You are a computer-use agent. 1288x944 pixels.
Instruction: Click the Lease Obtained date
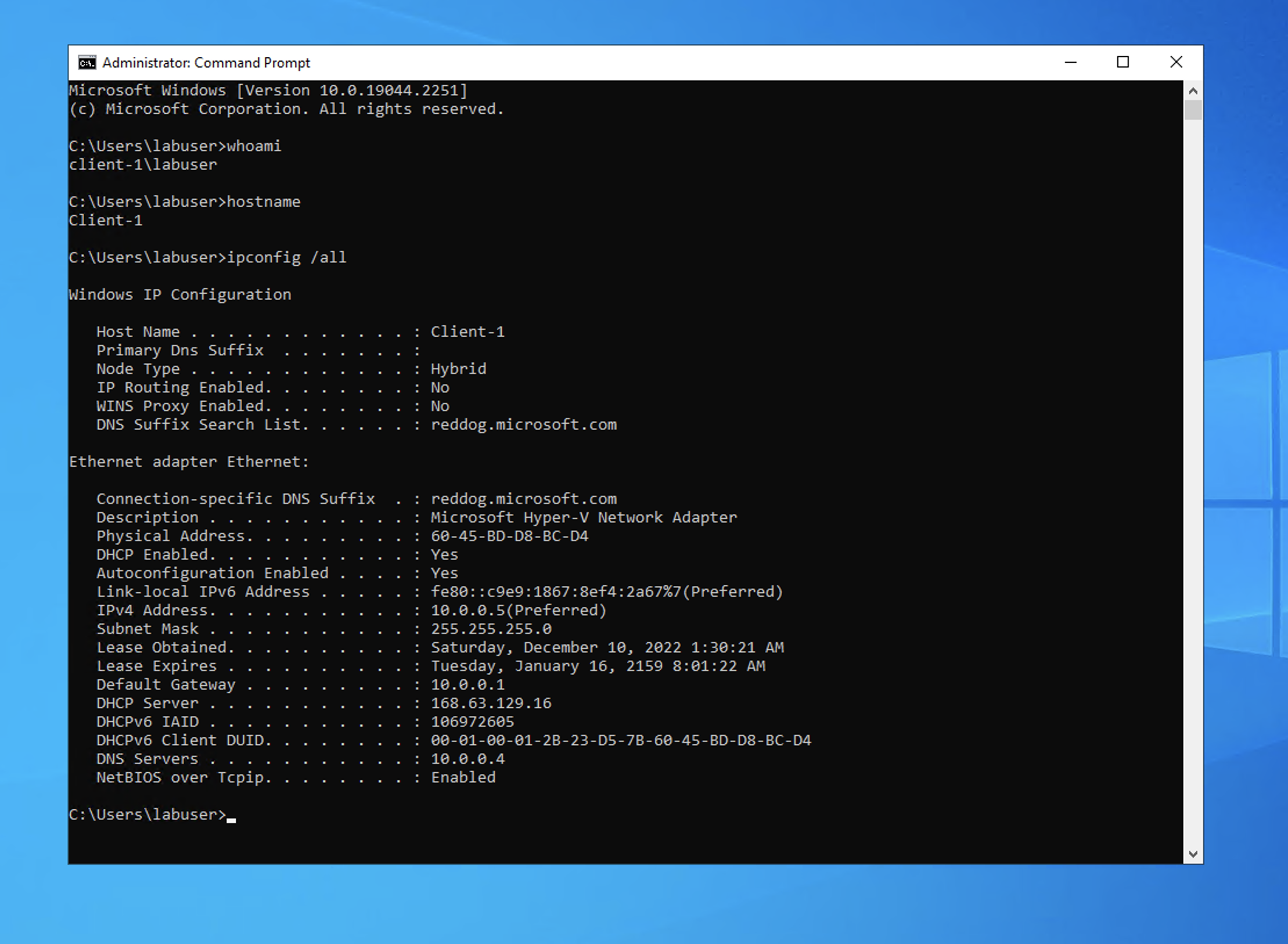click(607, 648)
